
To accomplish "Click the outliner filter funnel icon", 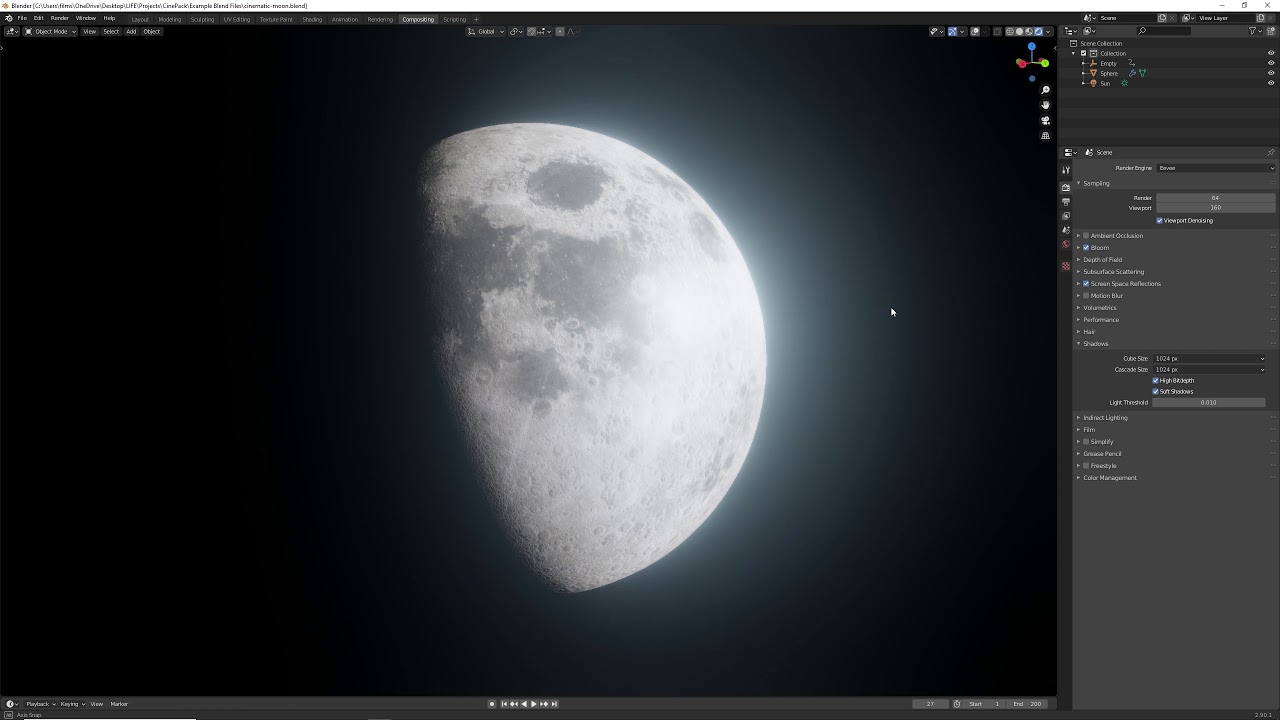I will click(x=1253, y=31).
